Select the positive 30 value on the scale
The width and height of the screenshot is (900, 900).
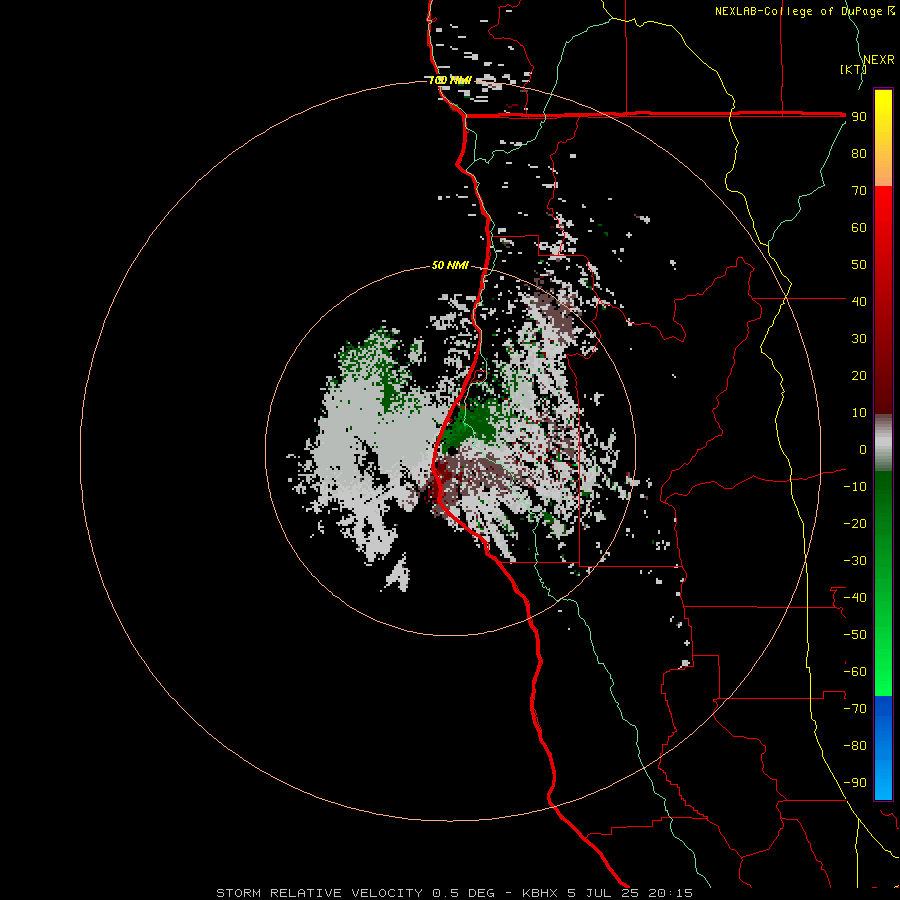point(859,339)
